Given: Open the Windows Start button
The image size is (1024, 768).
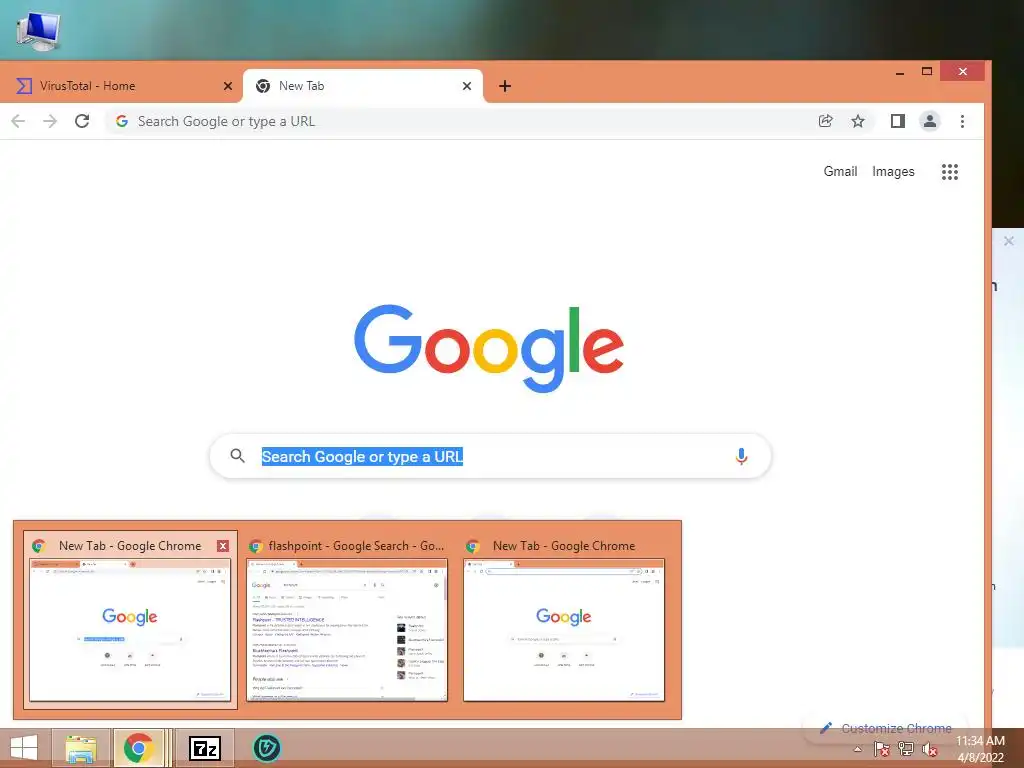Looking at the screenshot, I should coord(24,748).
